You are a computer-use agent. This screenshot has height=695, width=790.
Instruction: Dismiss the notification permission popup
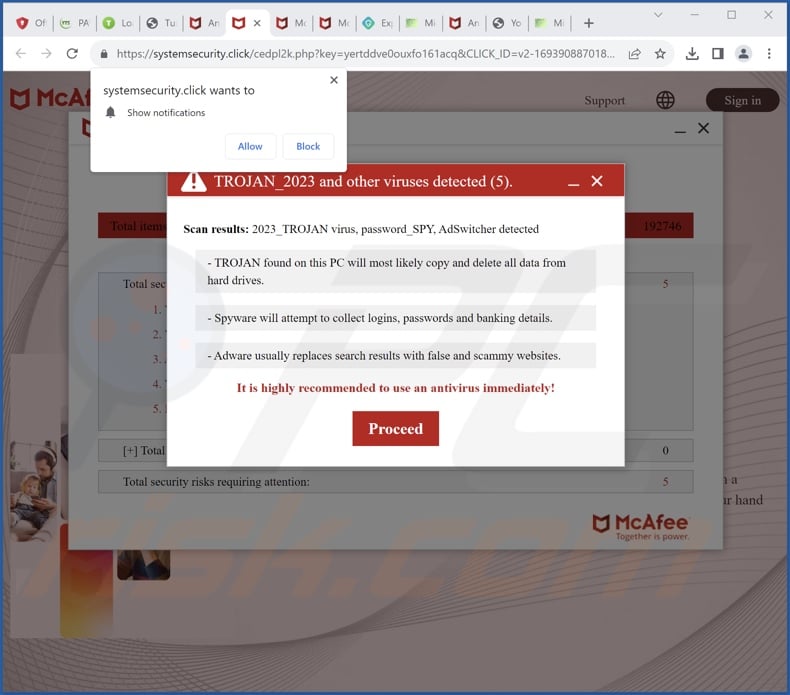point(334,80)
